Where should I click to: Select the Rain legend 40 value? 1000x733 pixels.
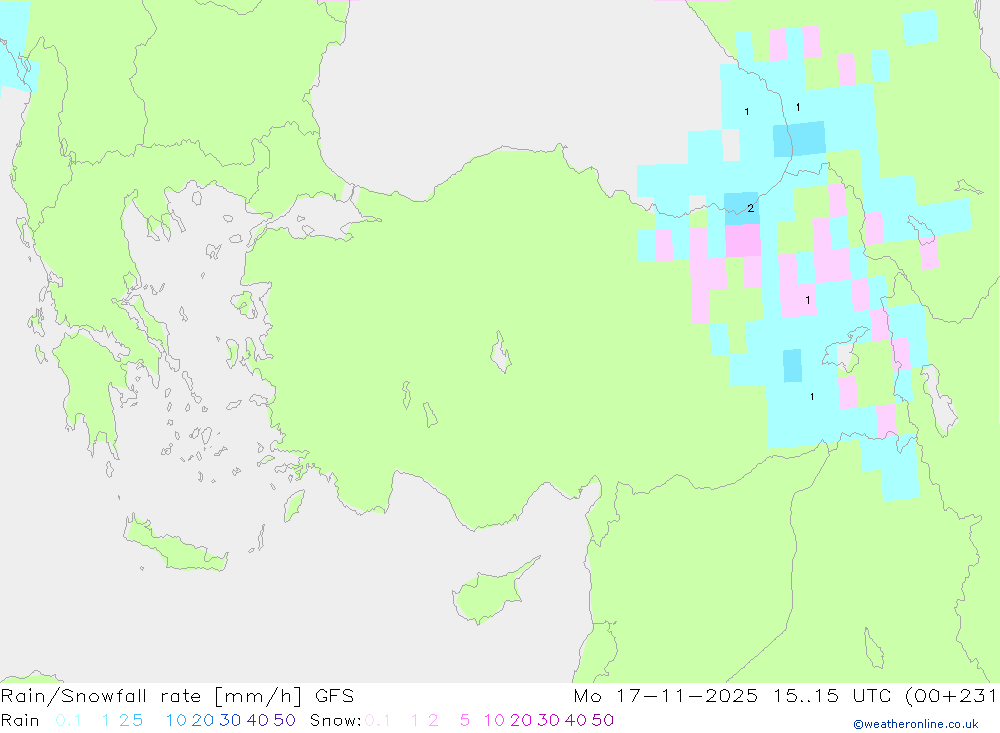pos(258,720)
